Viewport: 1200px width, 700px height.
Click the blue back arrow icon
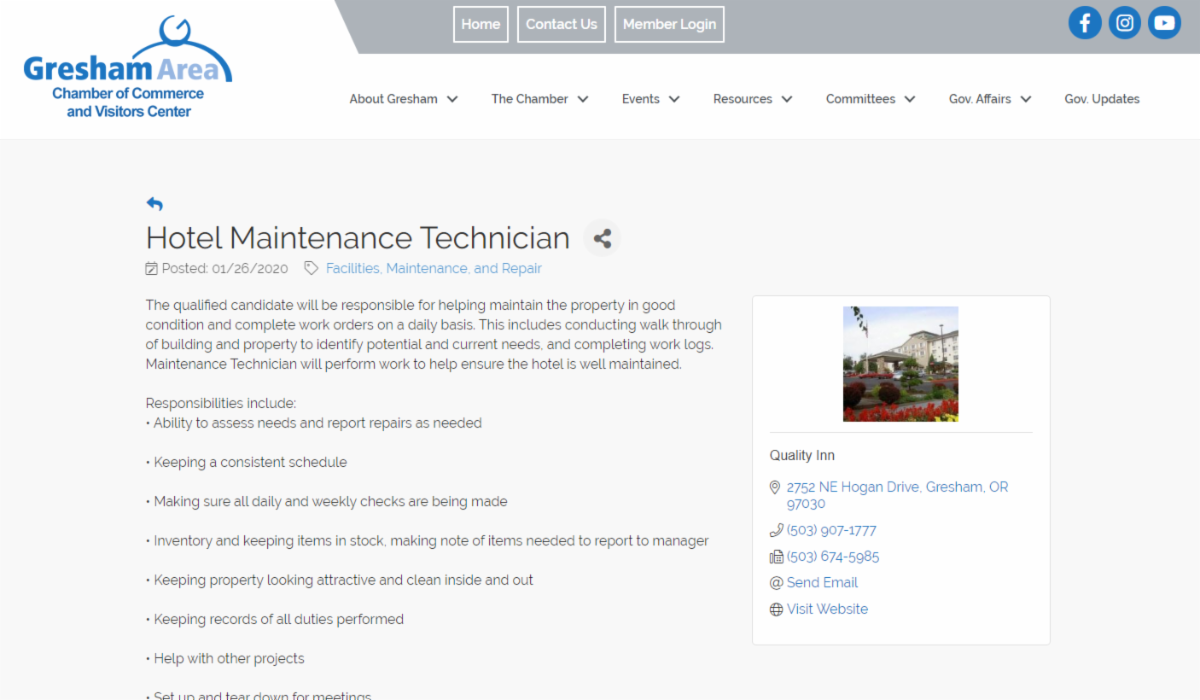[x=155, y=204]
